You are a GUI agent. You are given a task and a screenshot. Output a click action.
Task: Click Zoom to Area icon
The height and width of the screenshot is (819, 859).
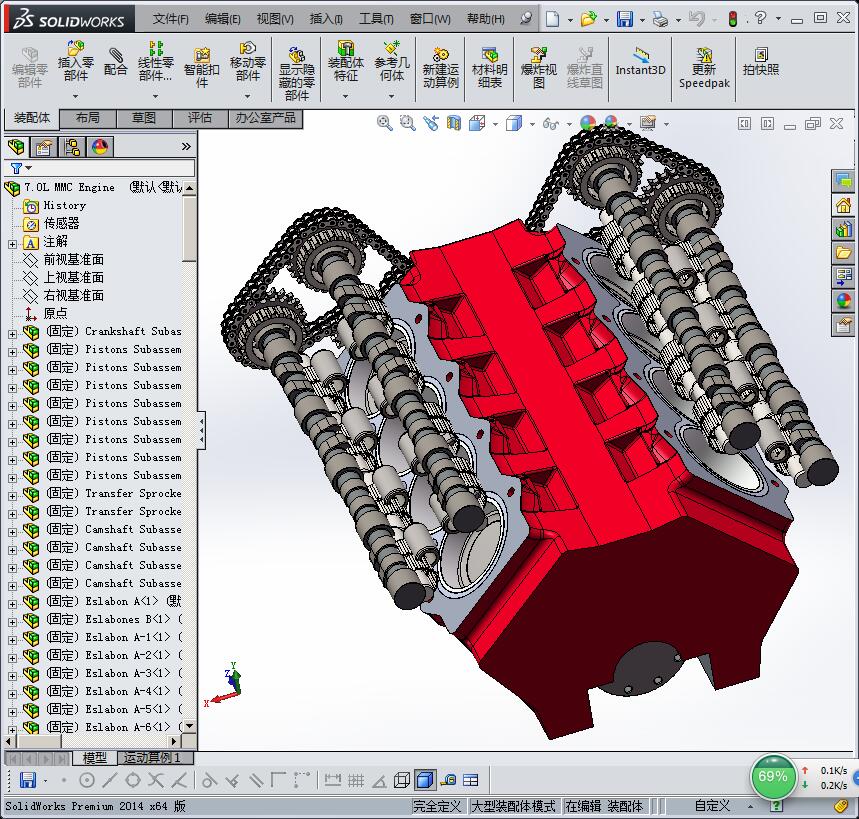coord(407,123)
